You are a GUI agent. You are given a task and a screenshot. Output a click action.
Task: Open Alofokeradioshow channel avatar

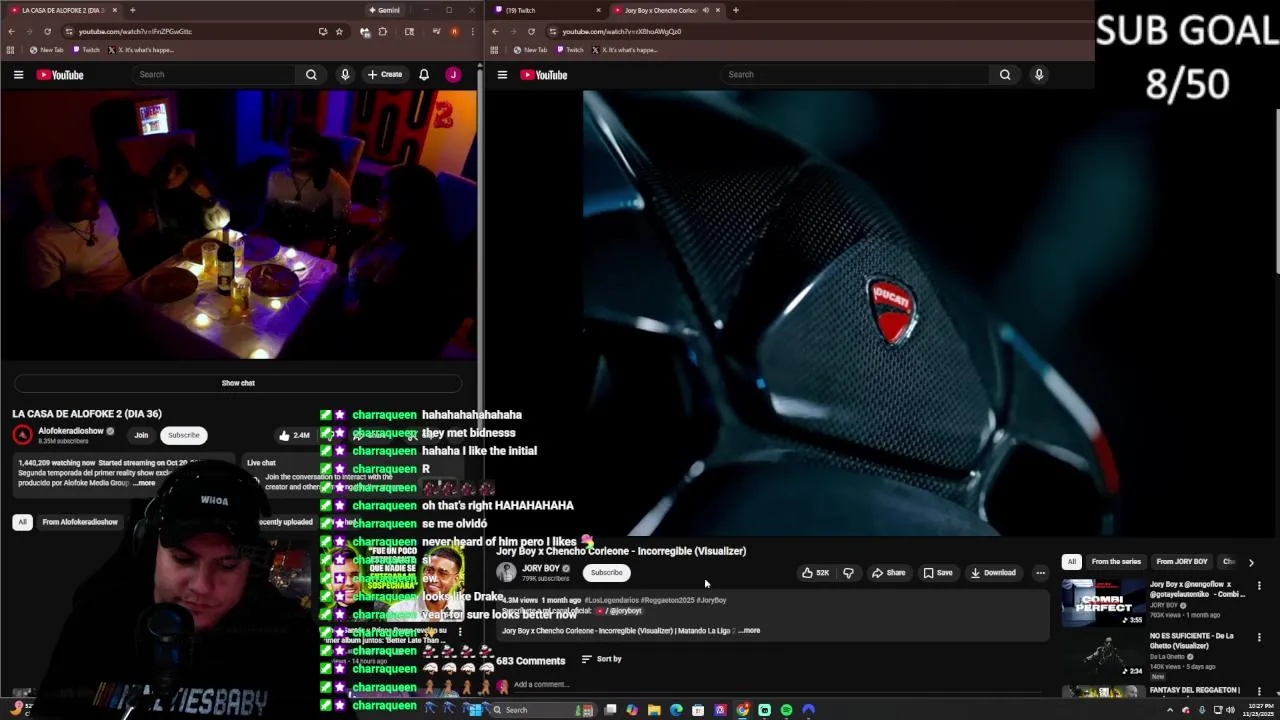(x=22, y=435)
